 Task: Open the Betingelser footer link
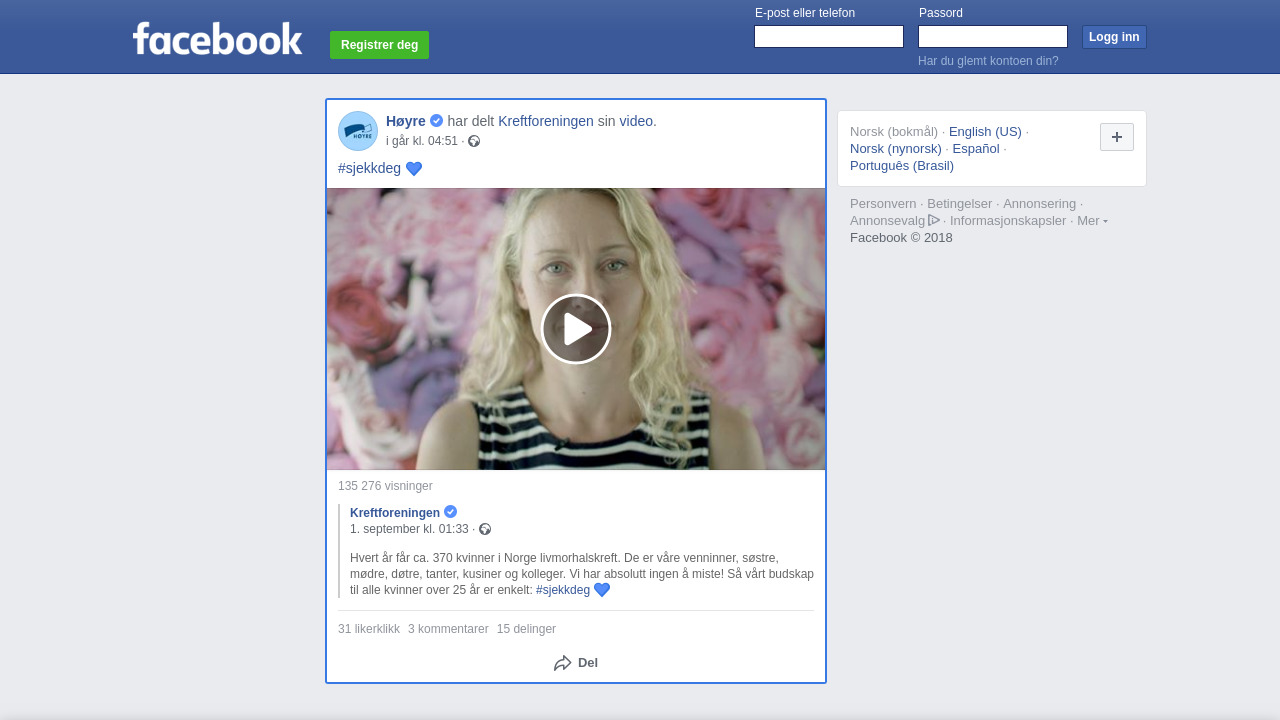(960, 204)
